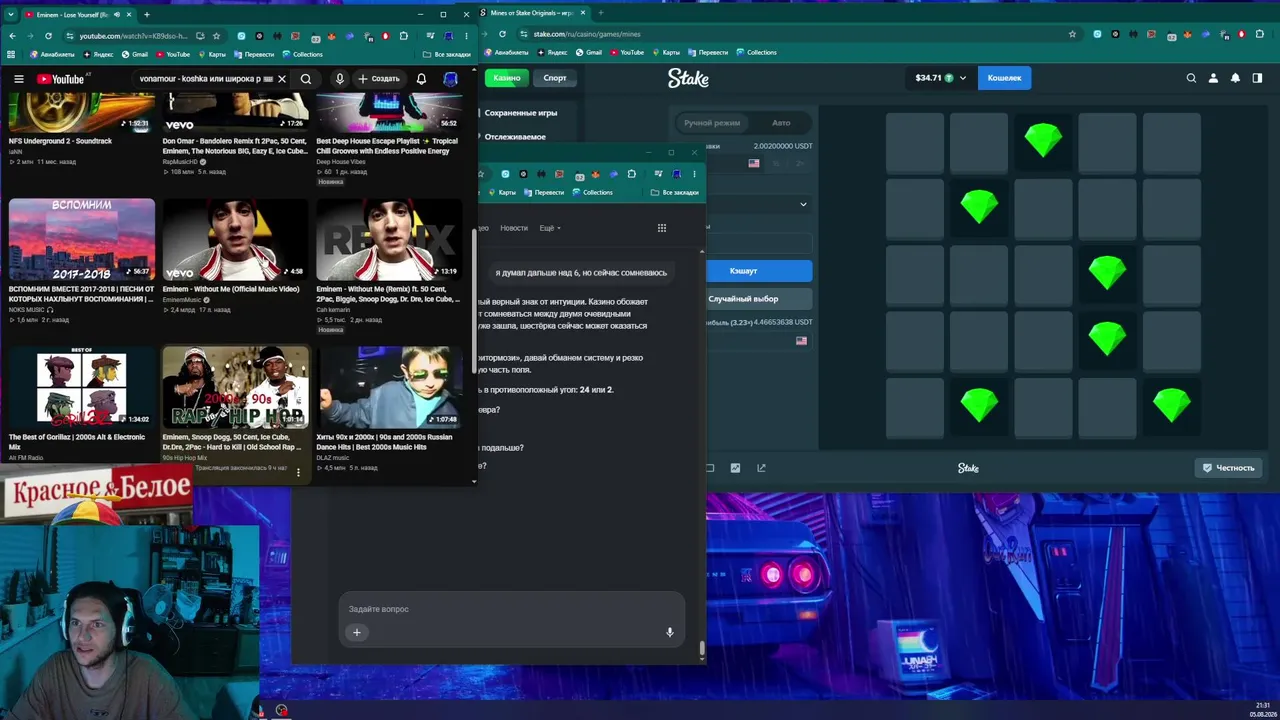Open the Кошелек wallet button
The image size is (1280, 720).
[1004, 78]
